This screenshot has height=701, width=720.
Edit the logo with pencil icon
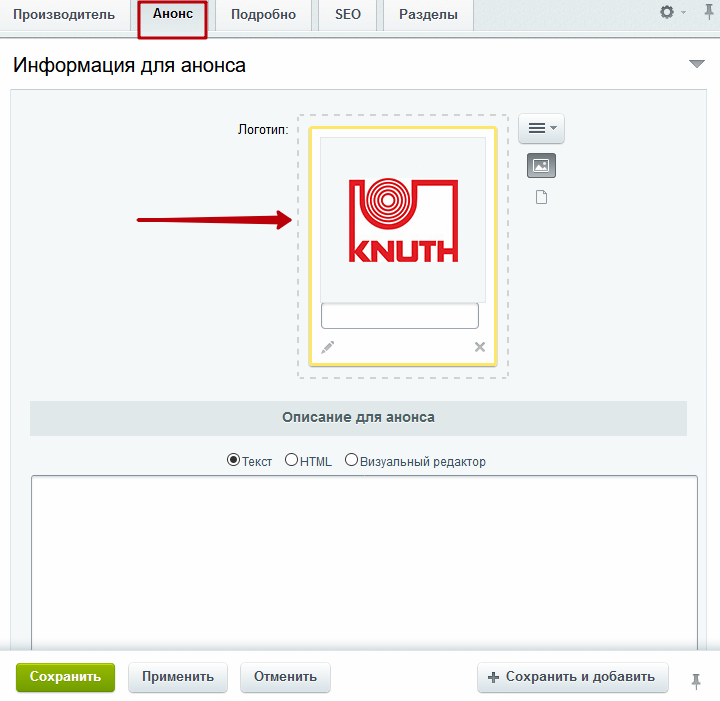point(327,347)
